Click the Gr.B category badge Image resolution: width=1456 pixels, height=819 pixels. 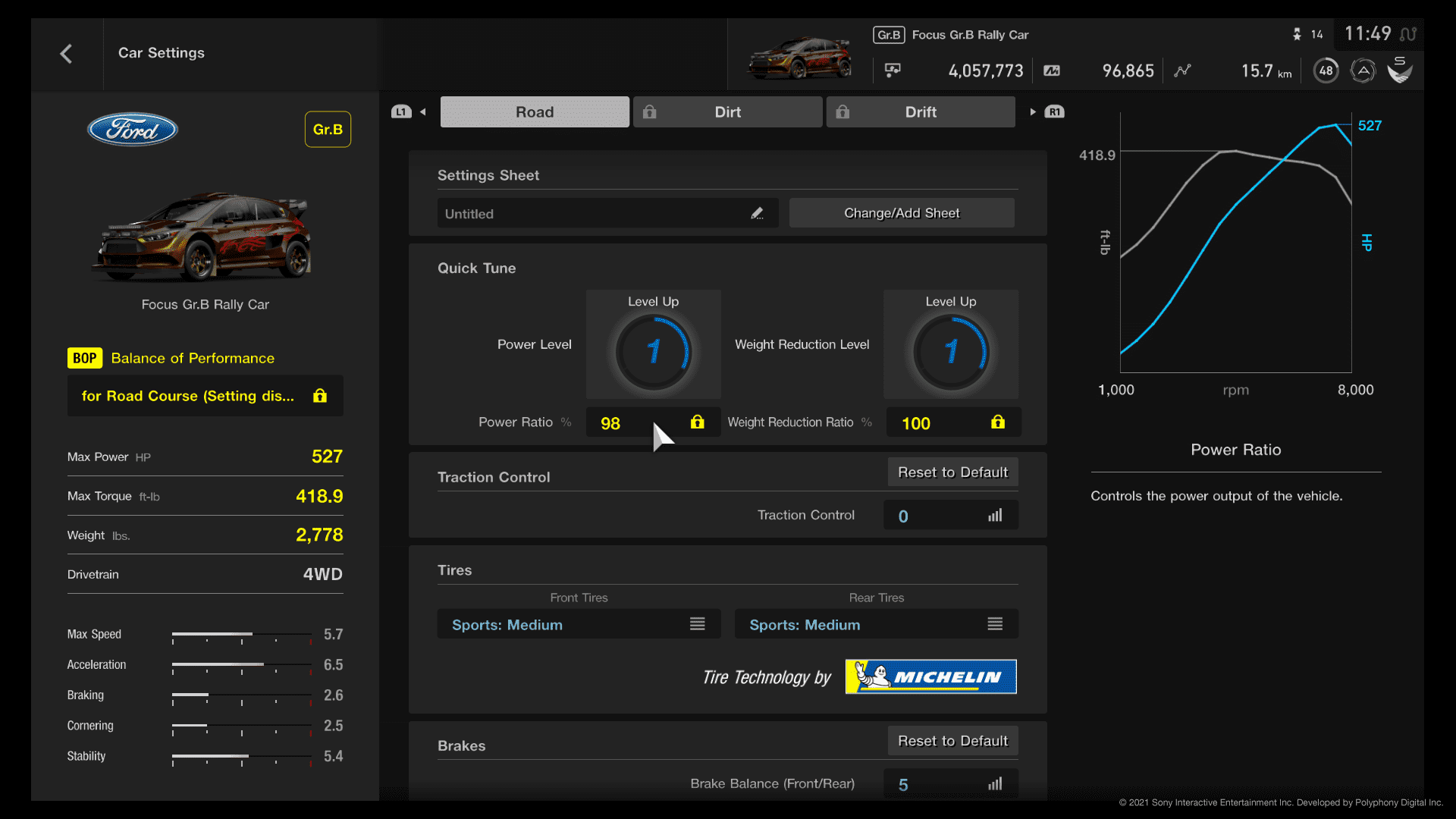tap(328, 130)
